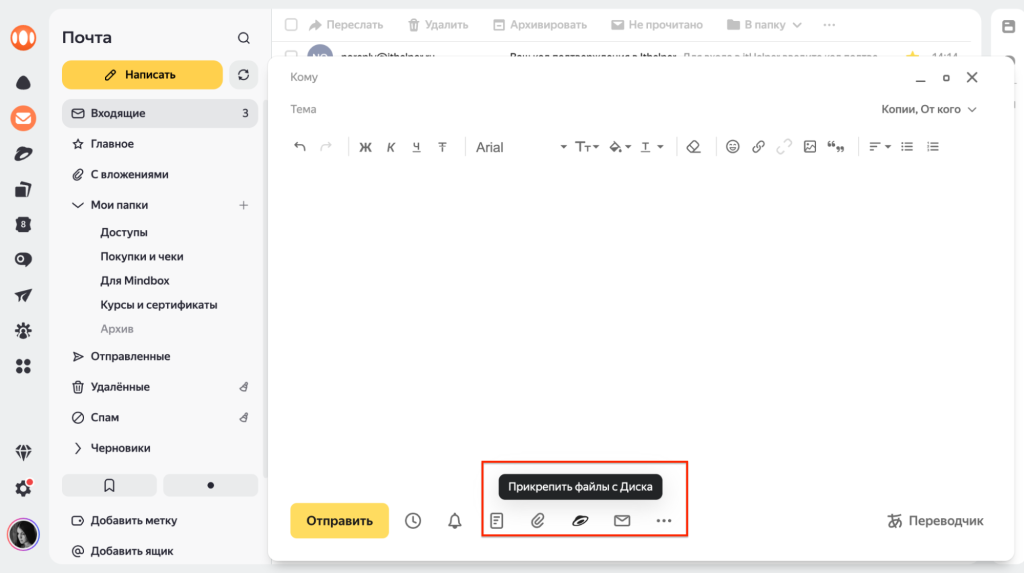Select the first email's checkbox
Image resolution: width=1024 pixels, height=573 pixels.
(291, 55)
